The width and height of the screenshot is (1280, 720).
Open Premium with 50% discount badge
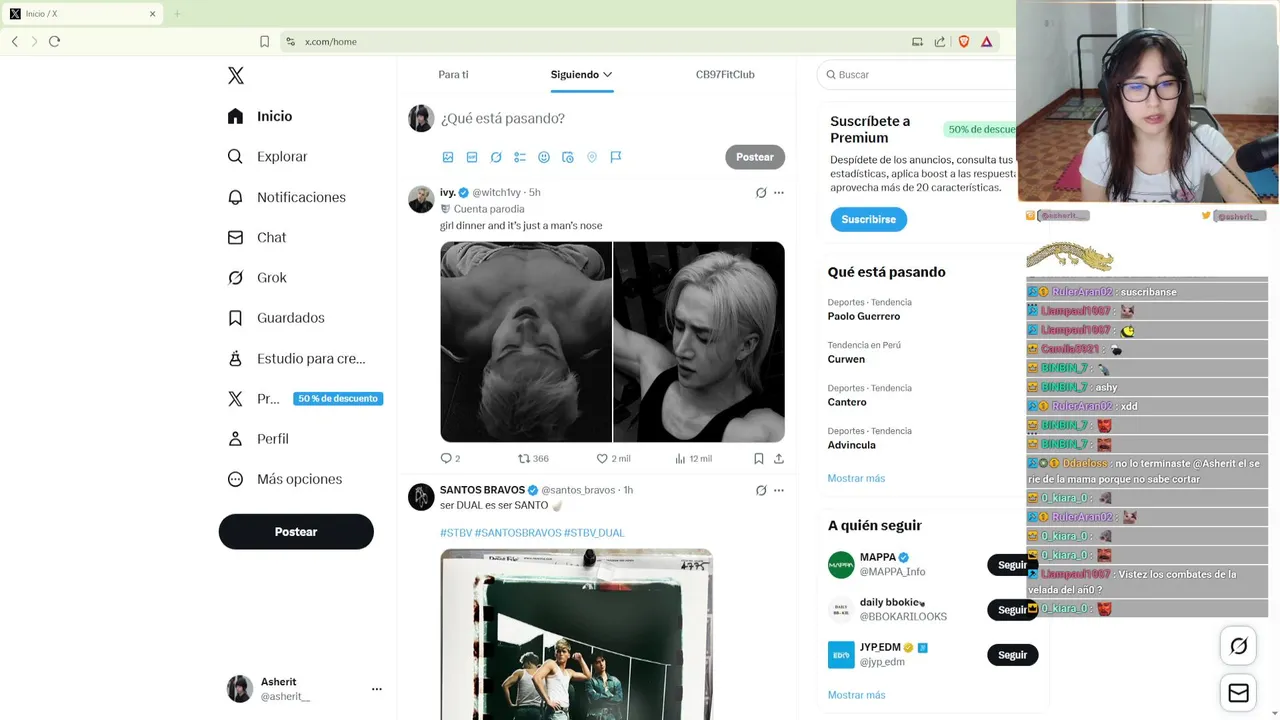point(305,399)
